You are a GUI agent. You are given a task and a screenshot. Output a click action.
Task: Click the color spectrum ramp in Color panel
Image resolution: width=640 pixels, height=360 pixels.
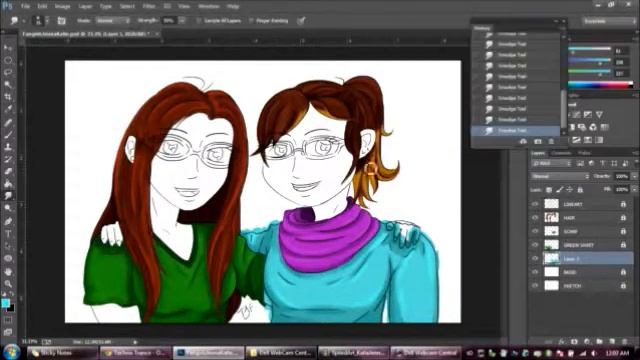pos(600,85)
